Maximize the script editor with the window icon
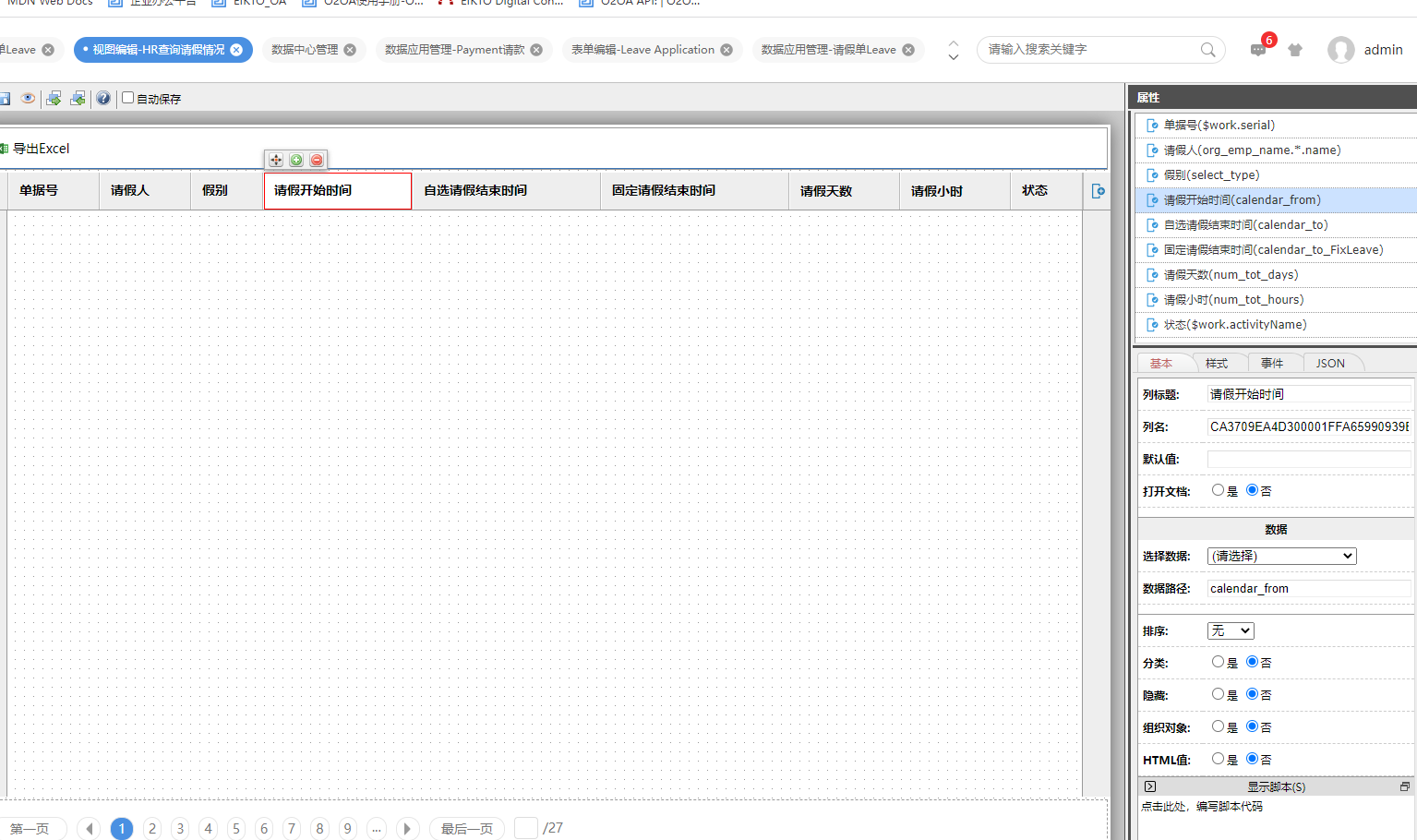 pos(1405,786)
